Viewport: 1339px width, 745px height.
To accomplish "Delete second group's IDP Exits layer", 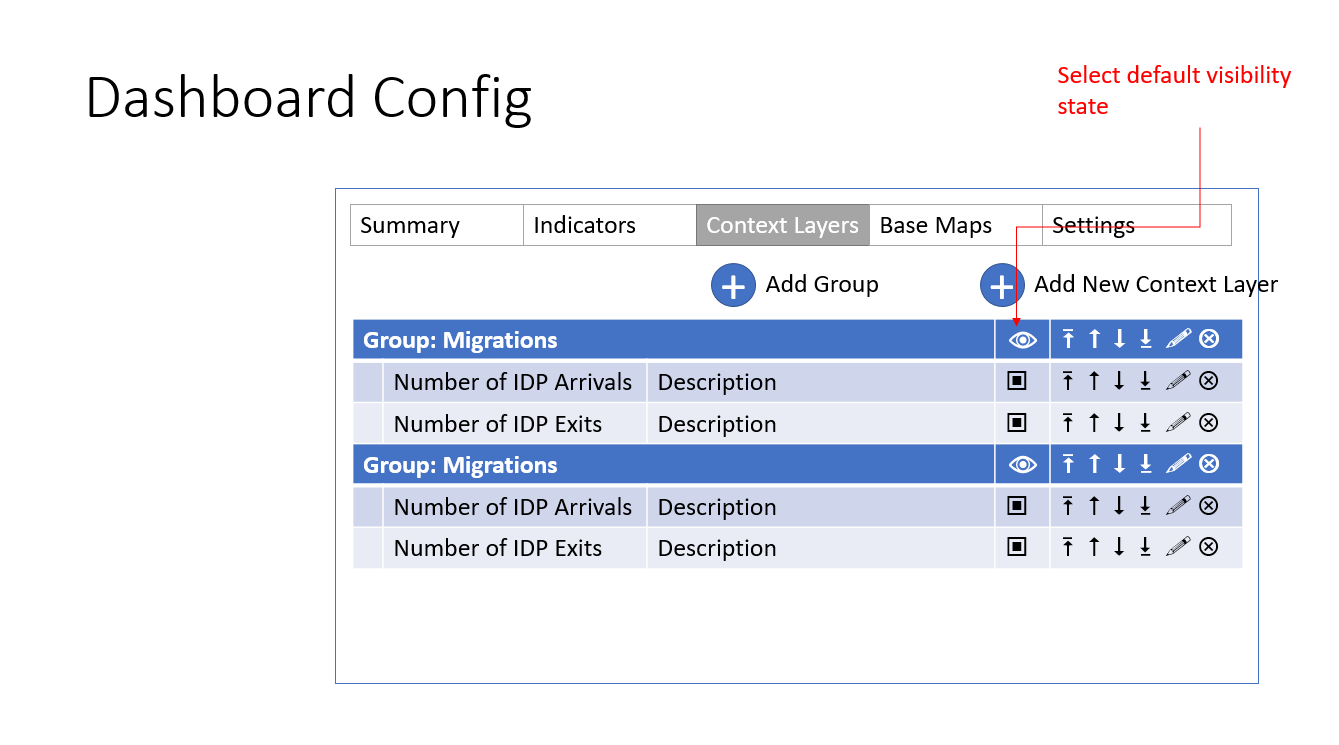I will 1209,547.
